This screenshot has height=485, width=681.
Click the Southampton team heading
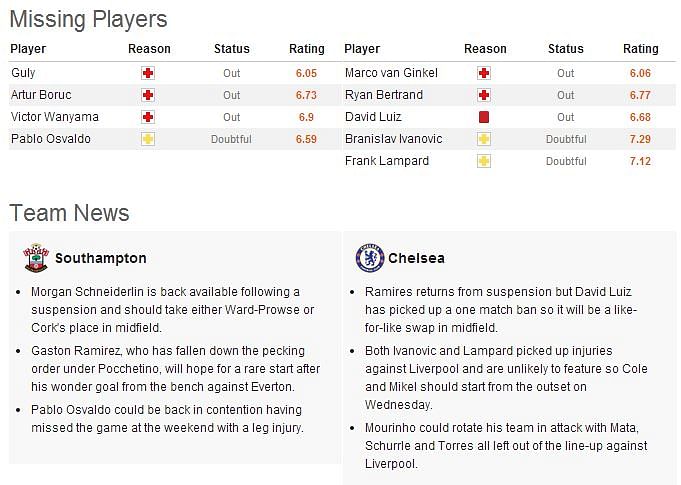point(101,258)
